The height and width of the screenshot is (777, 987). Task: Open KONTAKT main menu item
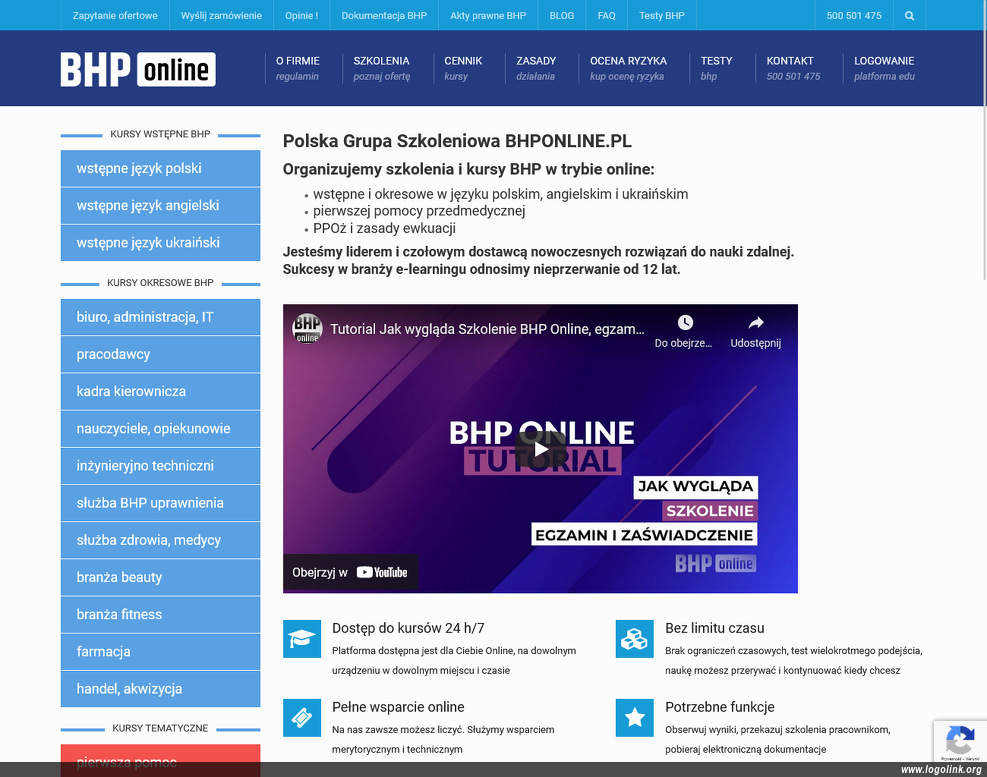(x=793, y=68)
